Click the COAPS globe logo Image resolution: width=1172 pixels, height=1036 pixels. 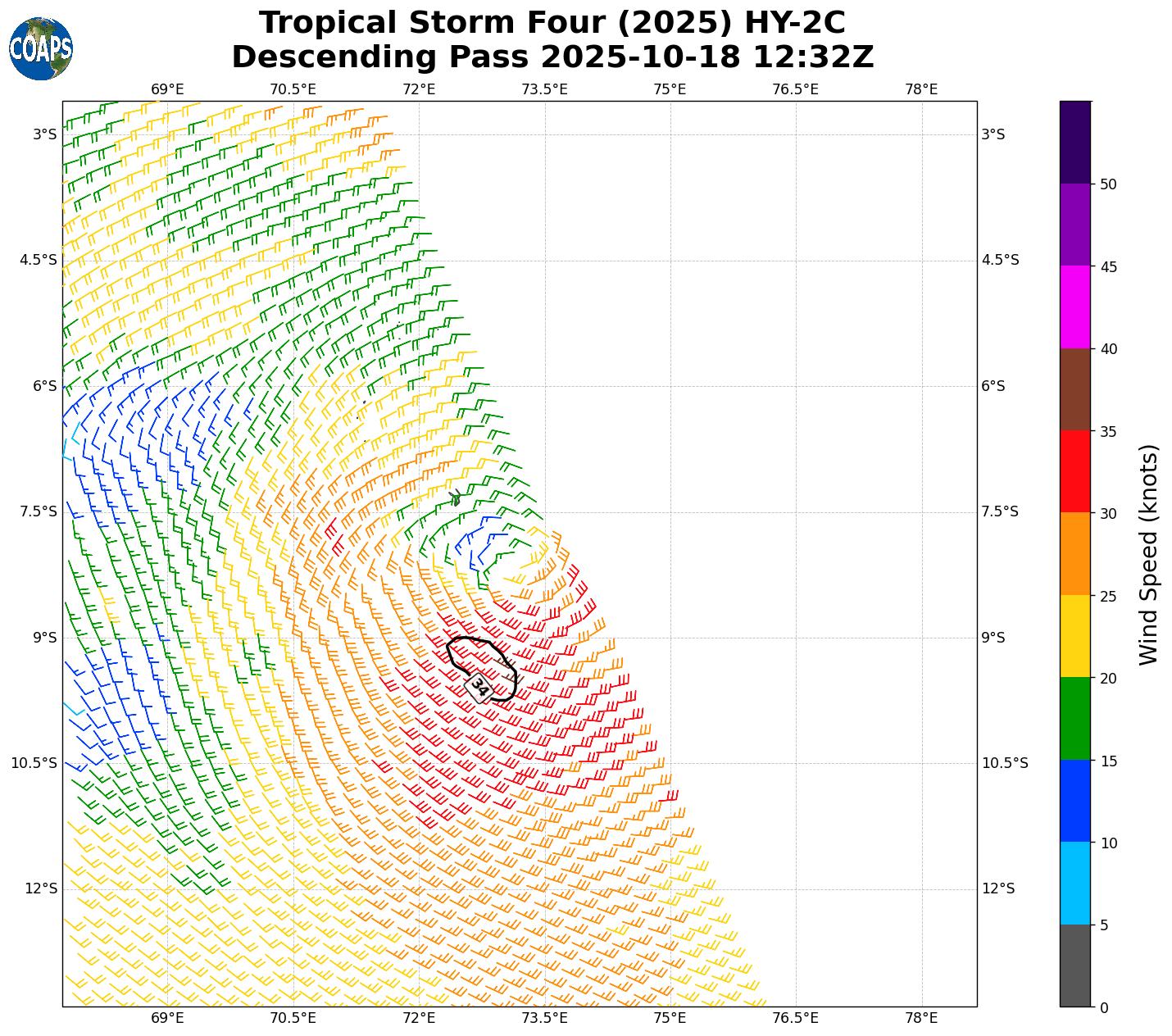41,49
